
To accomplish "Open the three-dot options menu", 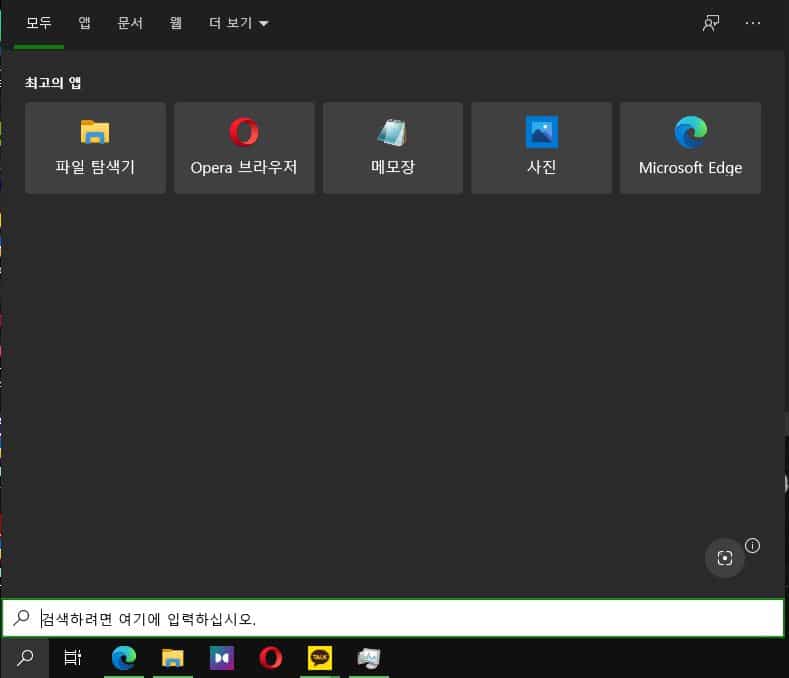I will click(x=753, y=23).
